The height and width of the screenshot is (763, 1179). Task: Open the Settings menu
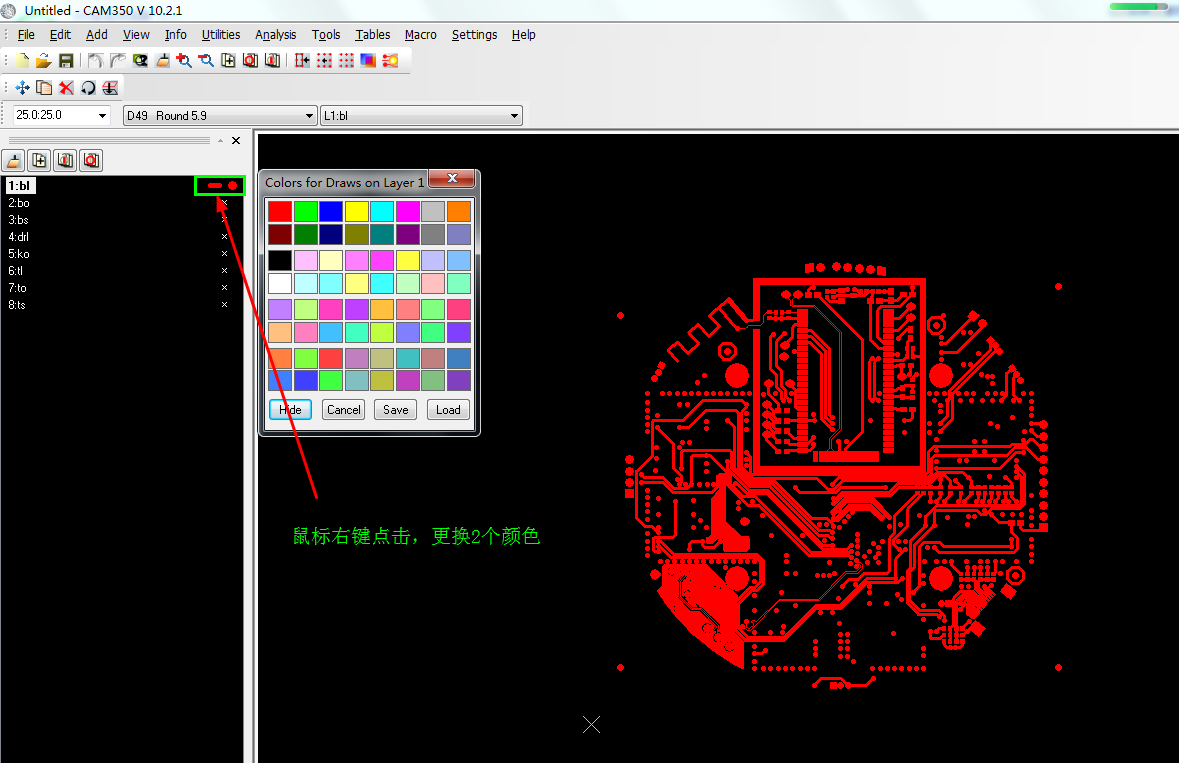474,35
